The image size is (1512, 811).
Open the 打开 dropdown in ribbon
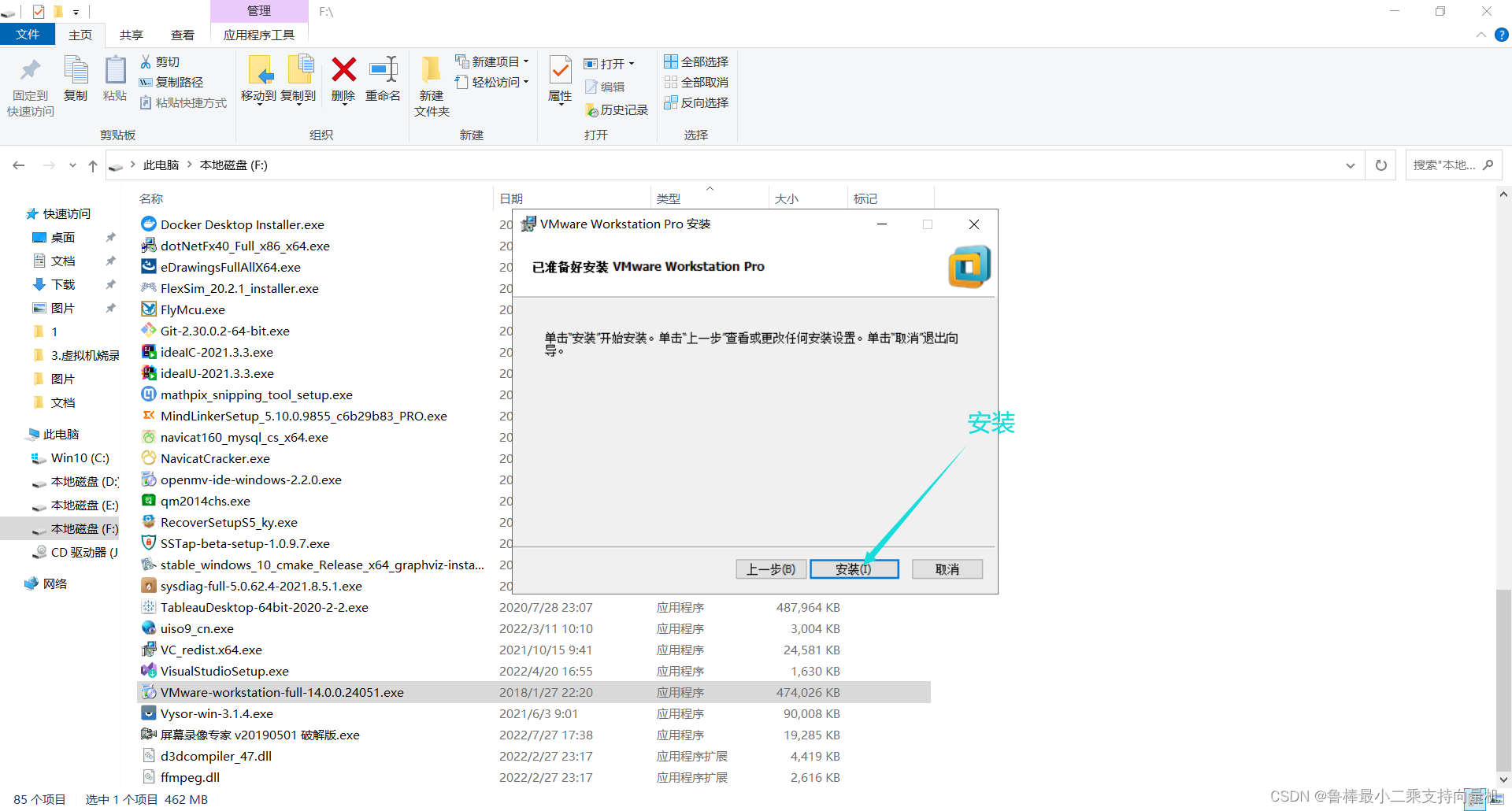[609, 64]
